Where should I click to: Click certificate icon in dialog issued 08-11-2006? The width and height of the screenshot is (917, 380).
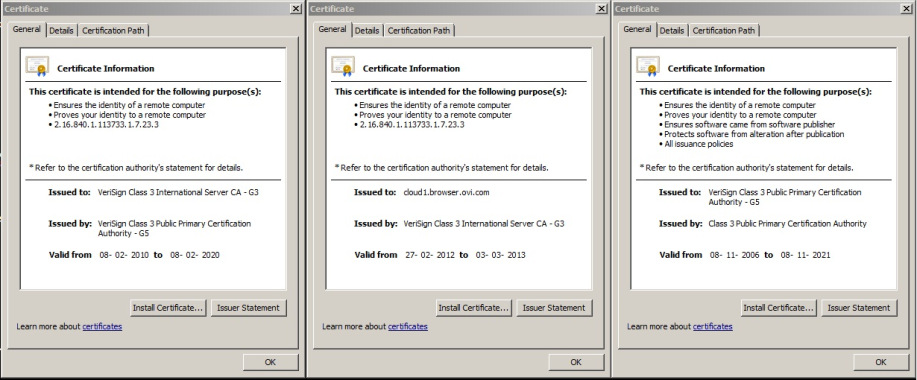[x=648, y=66]
